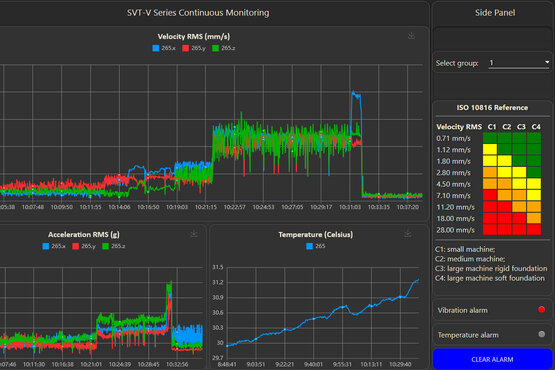The height and width of the screenshot is (370, 555).
Task: Click the C4 column header
Action: [x=536, y=127]
